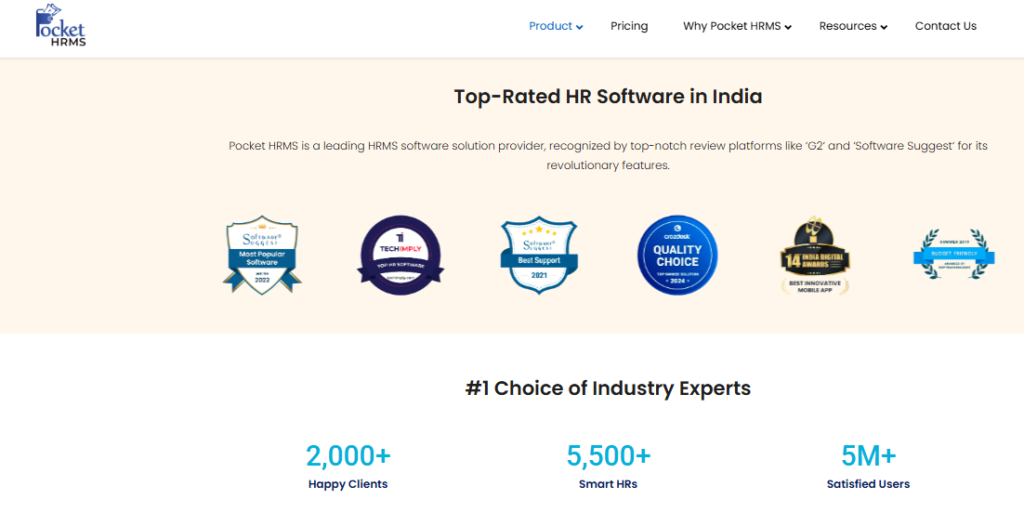Viewport: 1024px width, 526px height.
Task: Open the Why Pocket HRMS menu
Action: [731, 26]
